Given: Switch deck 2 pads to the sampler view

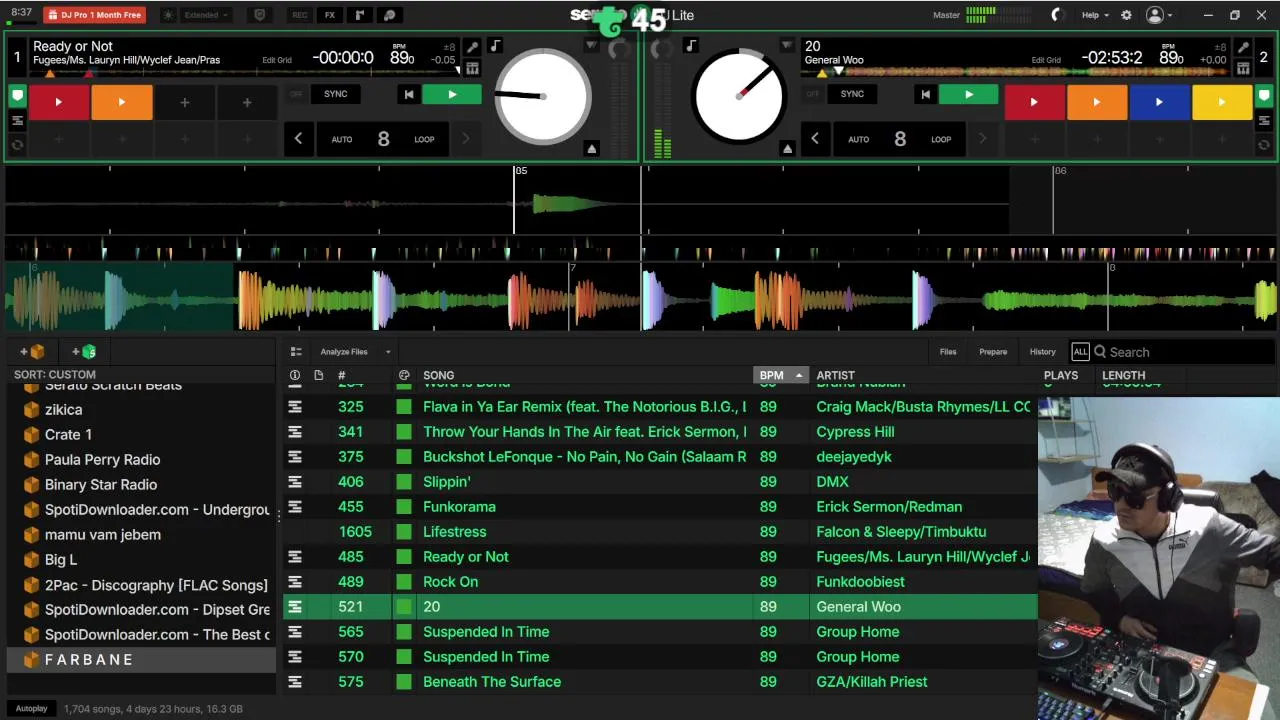Looking at the screenshot, I should click(x=1263, y=121).
